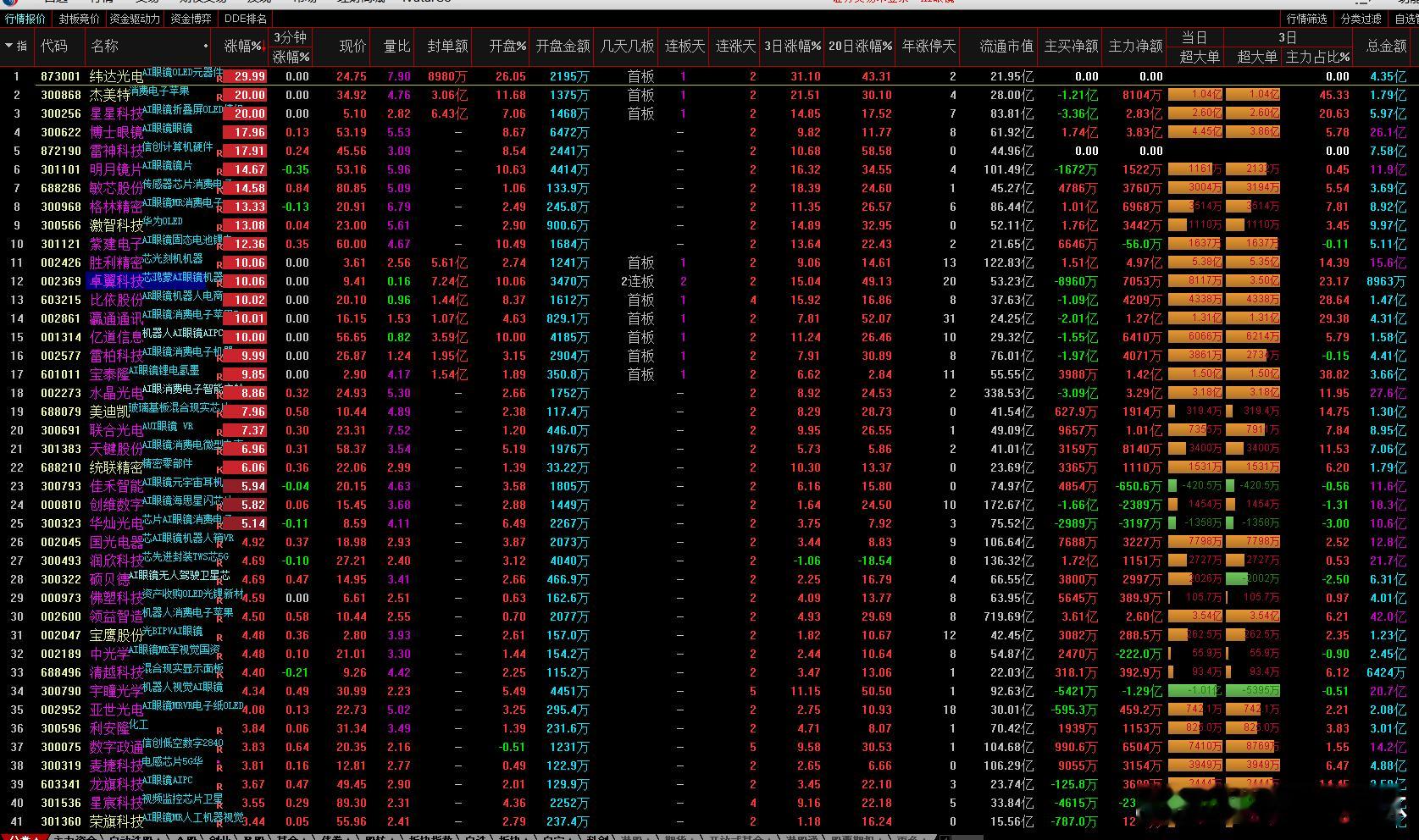Select stock name 水晶光电

click(117, 393)
